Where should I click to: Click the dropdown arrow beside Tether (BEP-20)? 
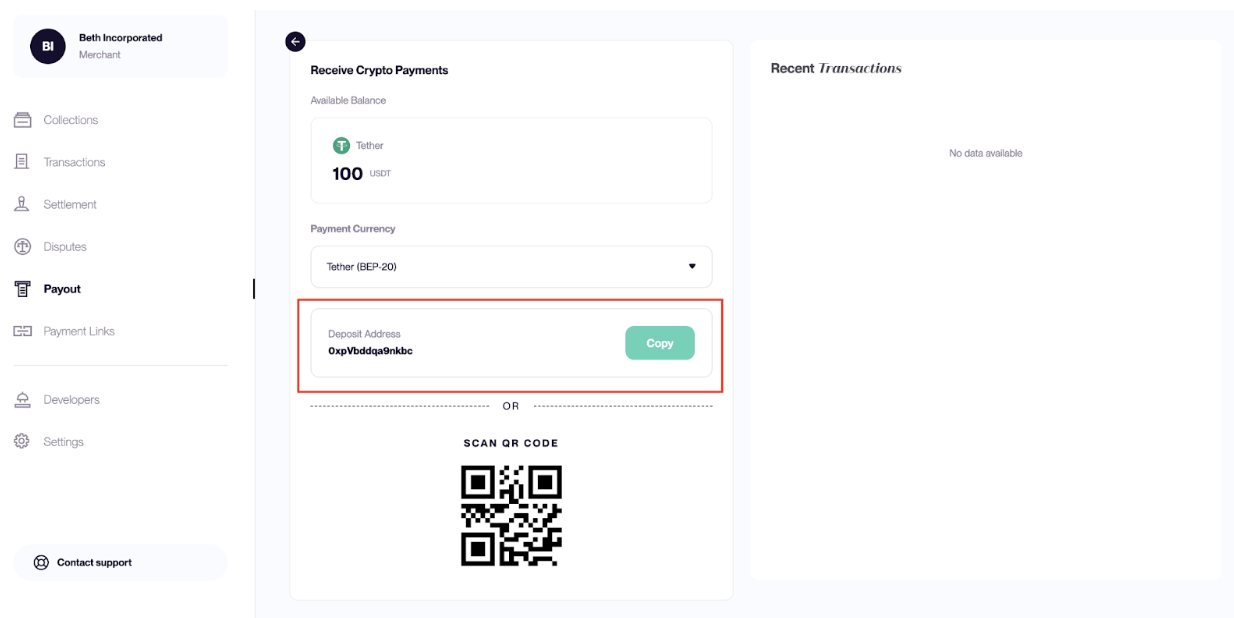691,267
